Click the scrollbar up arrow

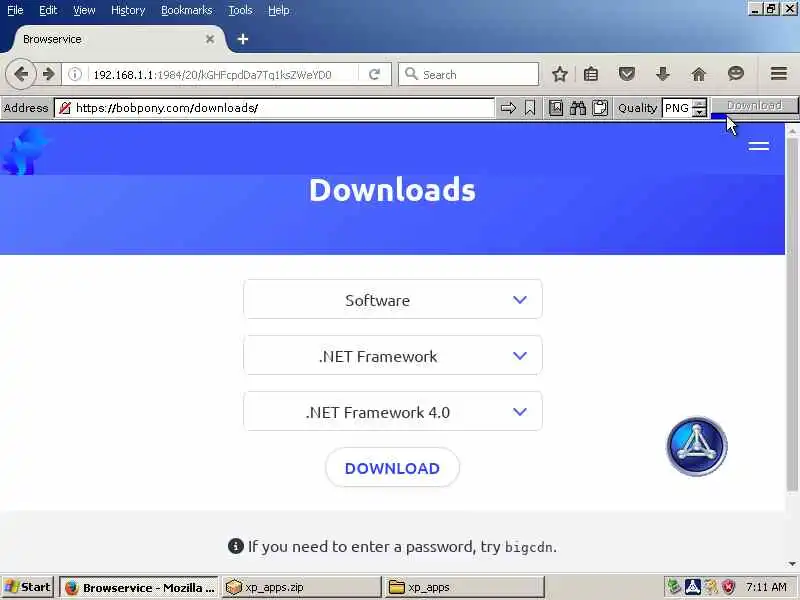792,132
